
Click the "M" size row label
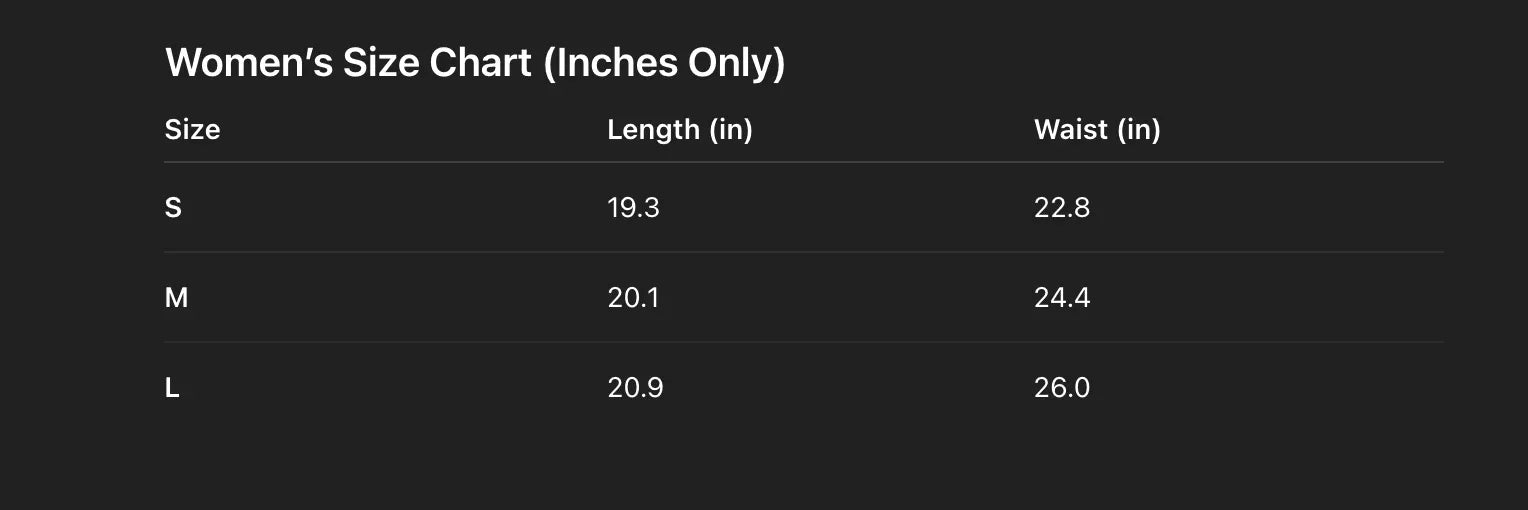(x=176, y=298)
